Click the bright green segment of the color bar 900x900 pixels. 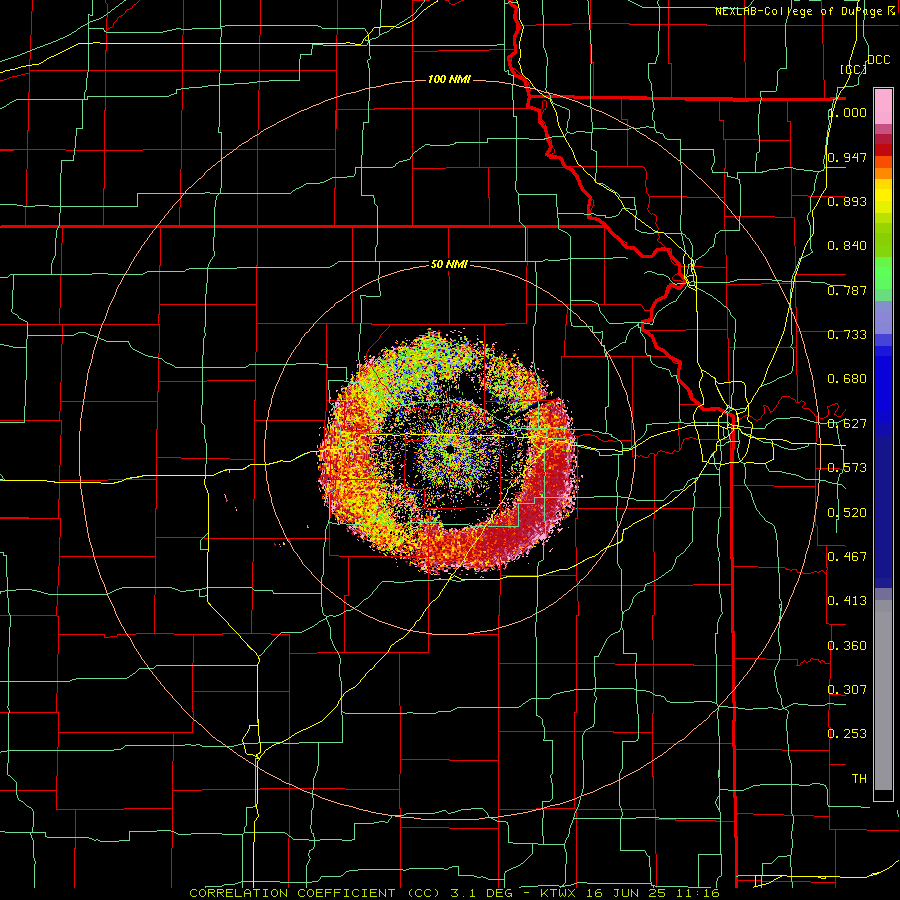pos(883,273)
